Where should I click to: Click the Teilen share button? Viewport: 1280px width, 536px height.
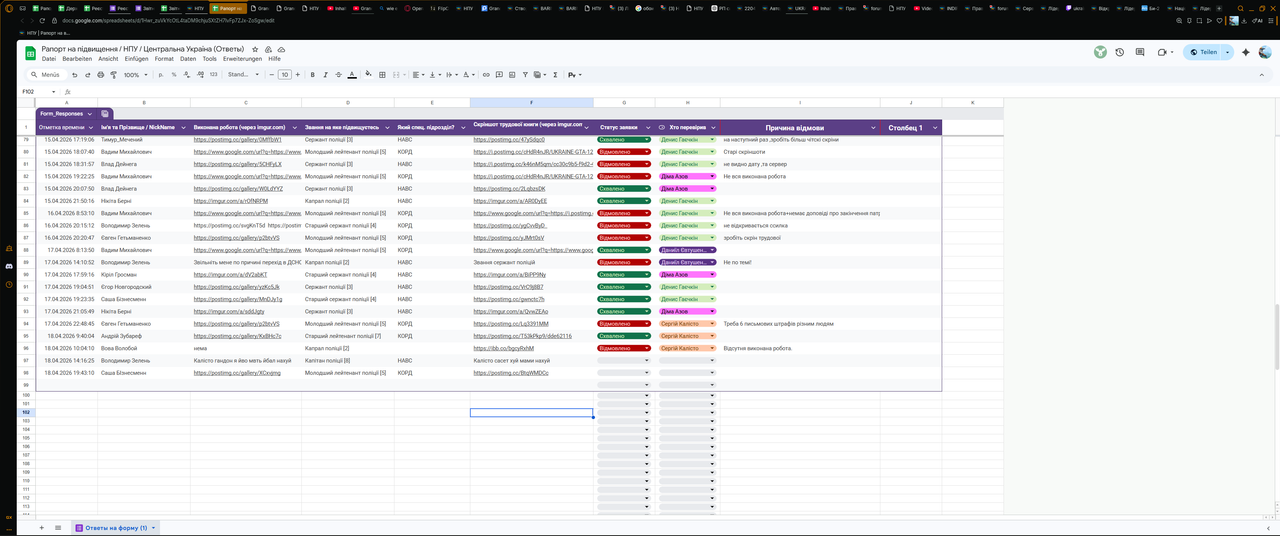point(1203,52)
